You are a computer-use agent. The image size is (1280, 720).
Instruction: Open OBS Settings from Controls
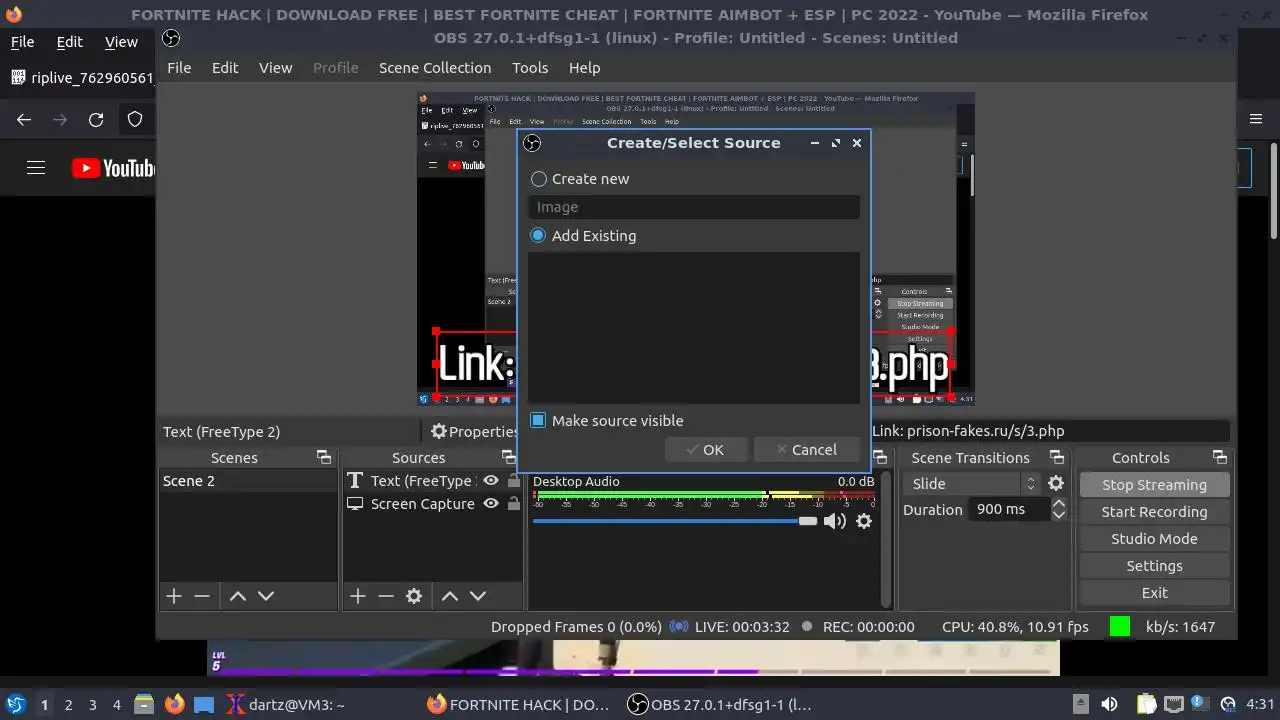point(1154,566)
